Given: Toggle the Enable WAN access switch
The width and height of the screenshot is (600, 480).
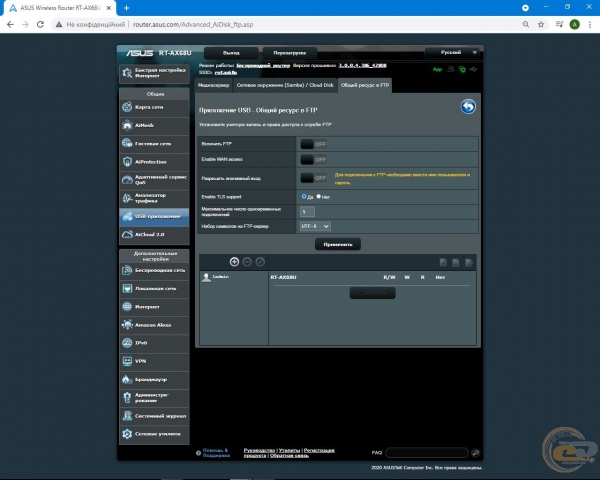Looking at the screenshot, I should 313,159.
